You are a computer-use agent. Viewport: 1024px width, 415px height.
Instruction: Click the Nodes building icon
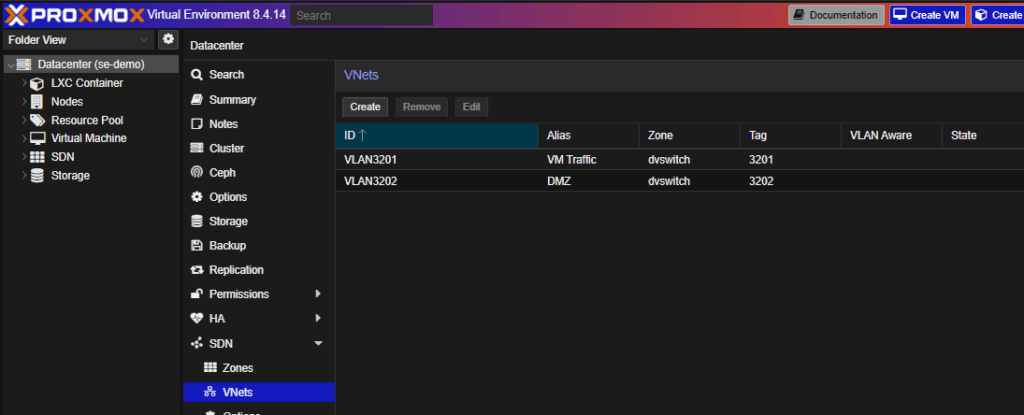pos(38,102)
